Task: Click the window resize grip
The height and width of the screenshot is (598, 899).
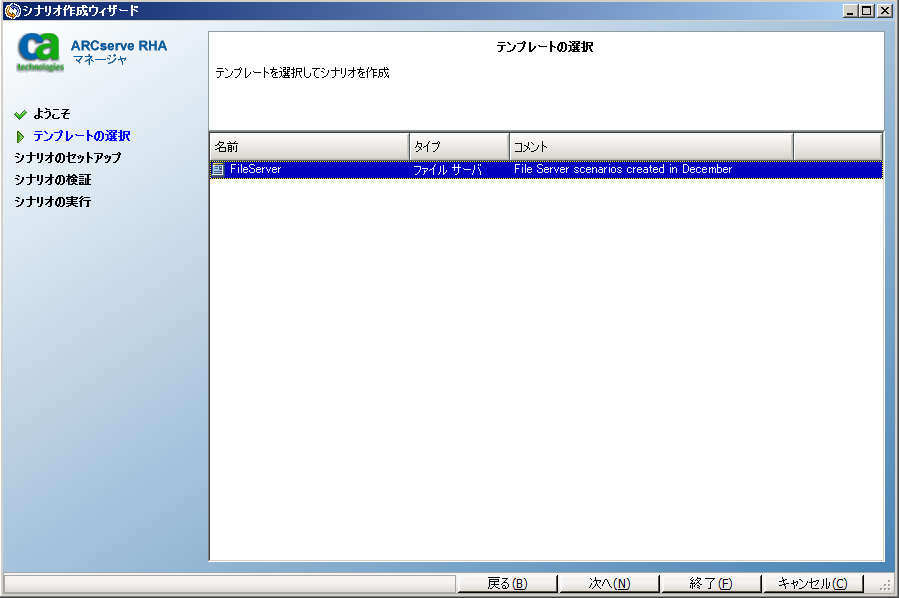Action: point(886,585)
